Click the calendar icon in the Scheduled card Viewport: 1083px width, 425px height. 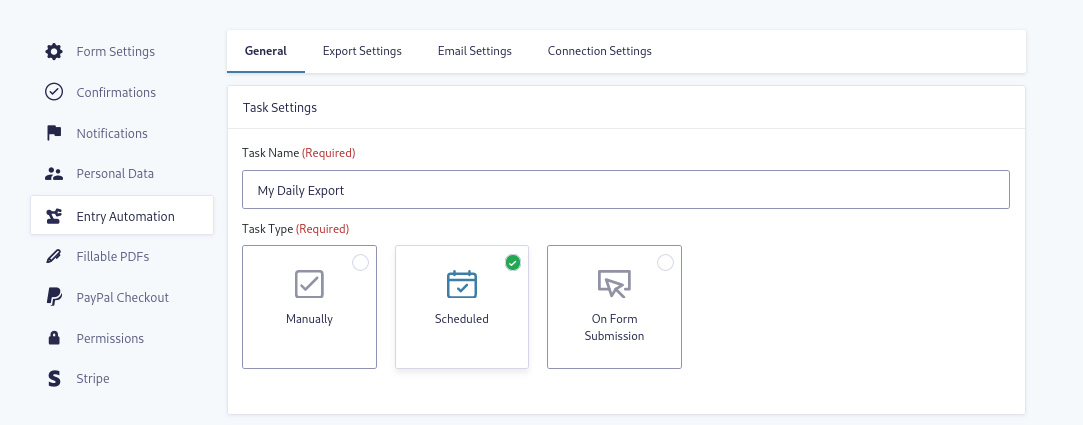click(x=461, y=285)
